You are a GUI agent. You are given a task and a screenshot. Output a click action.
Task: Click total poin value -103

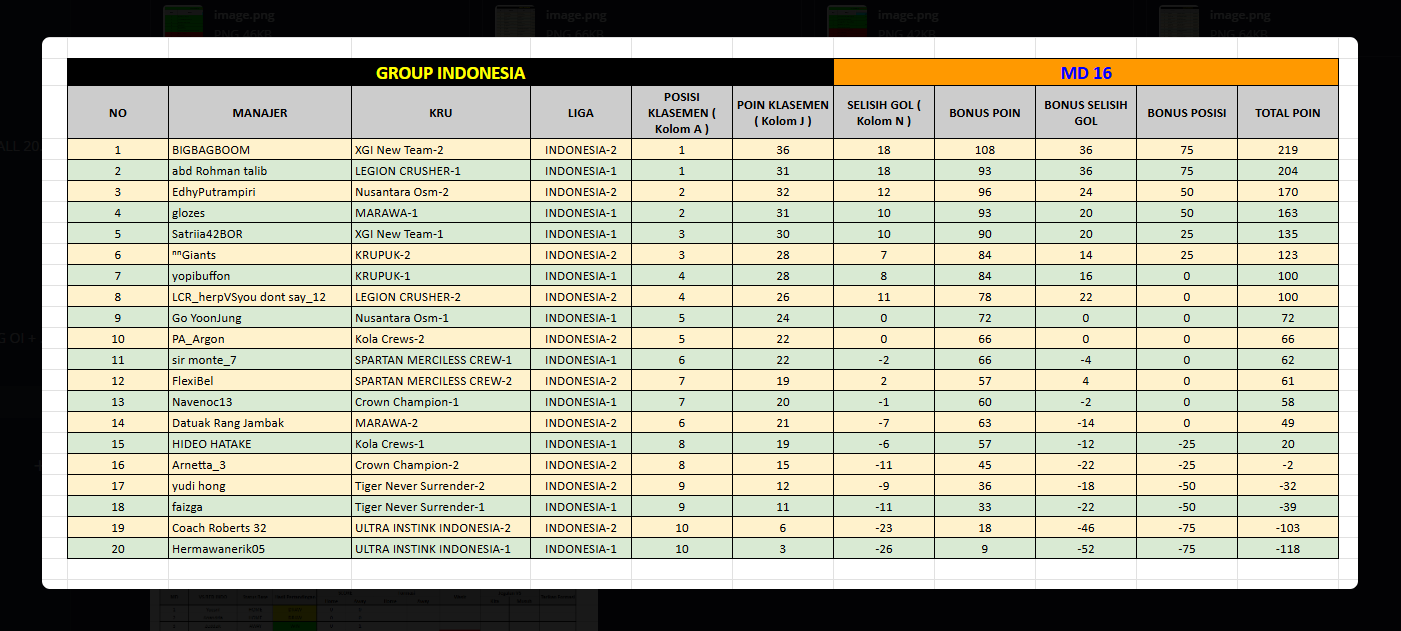pyautogui.click(x=1288, y=528)
